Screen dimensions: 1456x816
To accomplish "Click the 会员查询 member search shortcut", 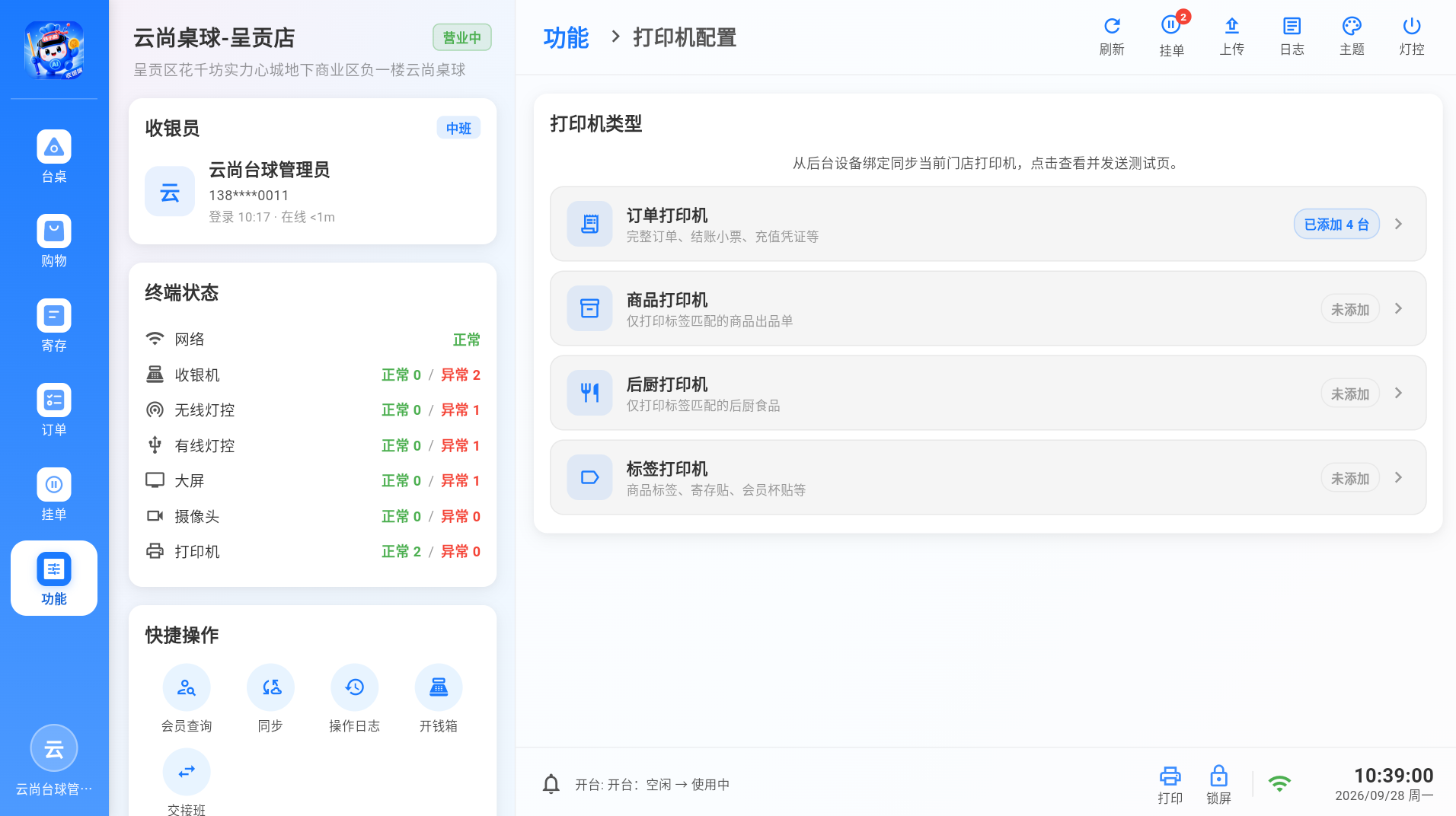I will pos(187,699).
